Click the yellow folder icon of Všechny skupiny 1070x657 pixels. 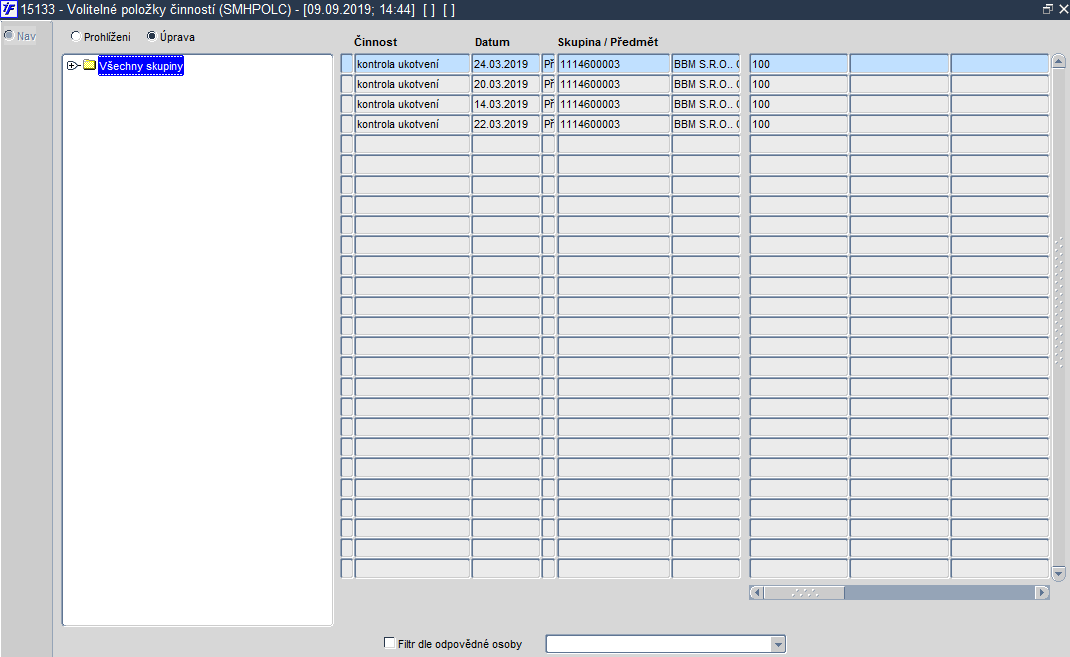tap(89, 65)
